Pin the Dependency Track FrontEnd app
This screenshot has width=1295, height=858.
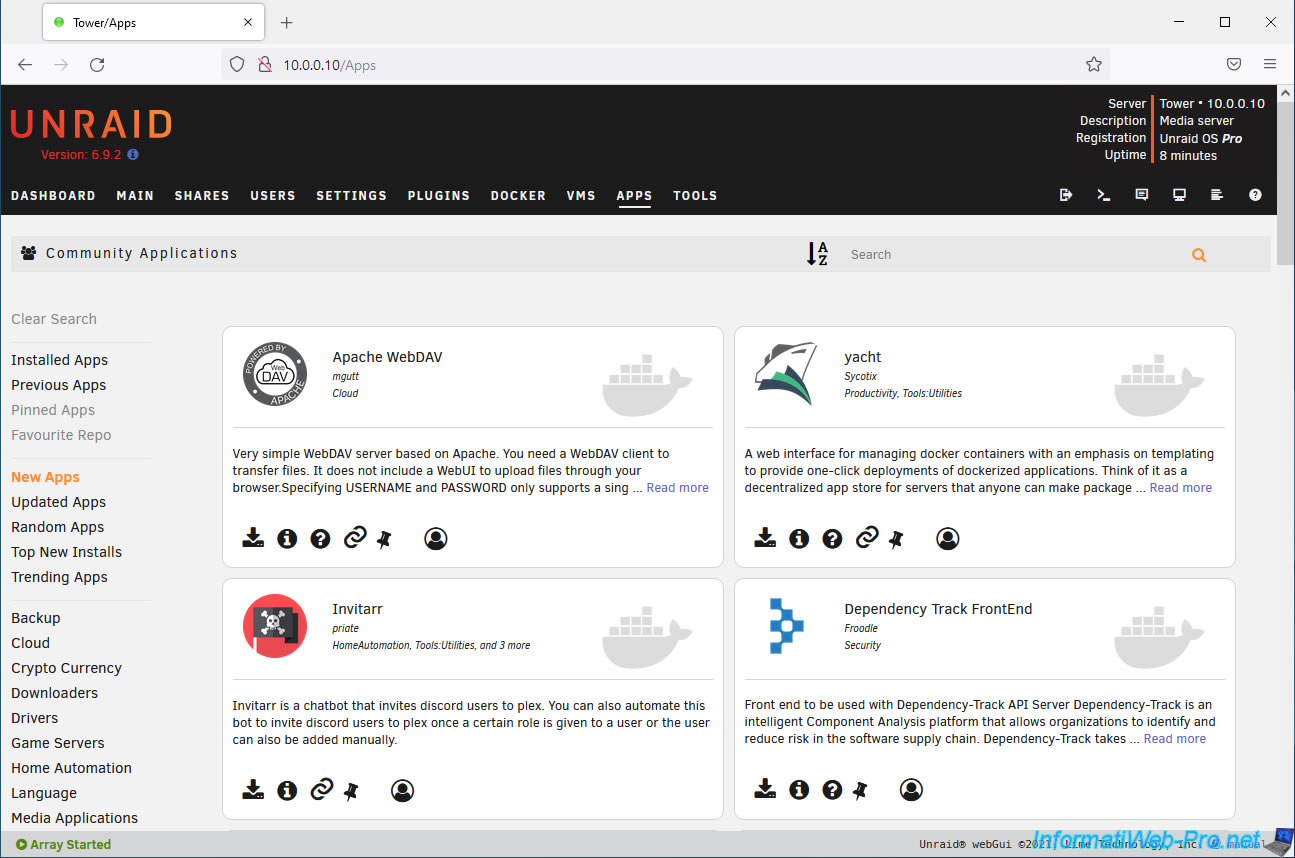(860, 791)
